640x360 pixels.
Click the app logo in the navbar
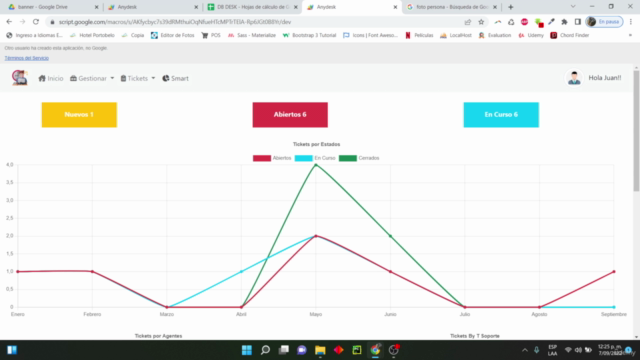(19, 78)
